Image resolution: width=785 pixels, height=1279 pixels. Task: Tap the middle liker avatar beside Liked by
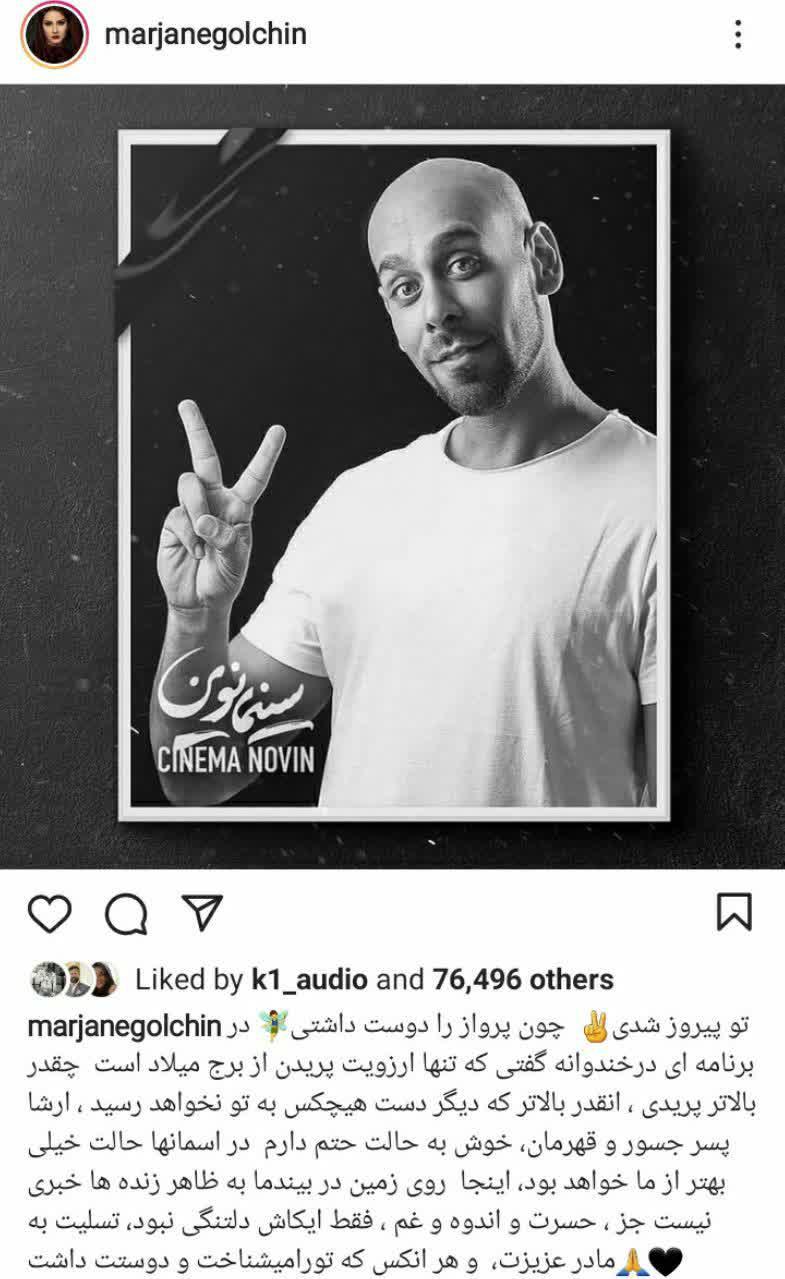tap(75, 979)
